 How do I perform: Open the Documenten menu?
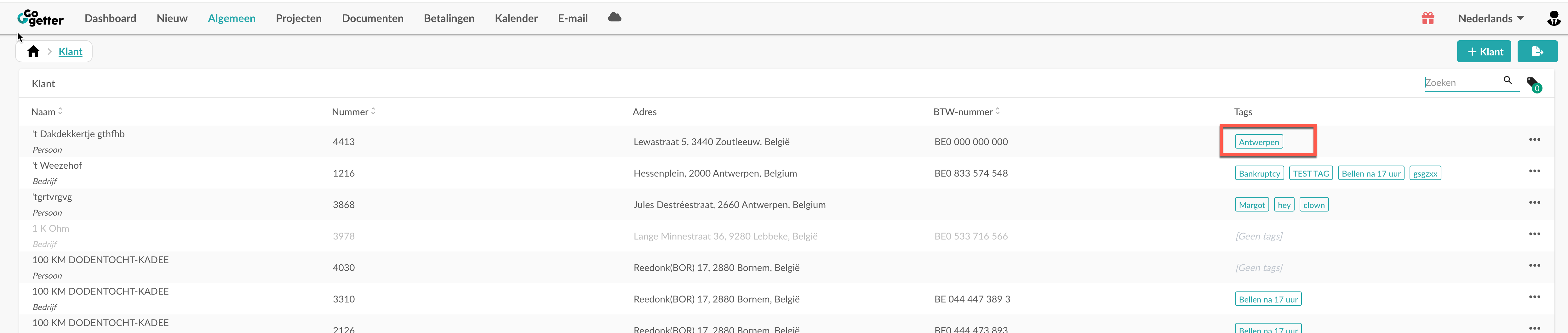pos(373,18)
